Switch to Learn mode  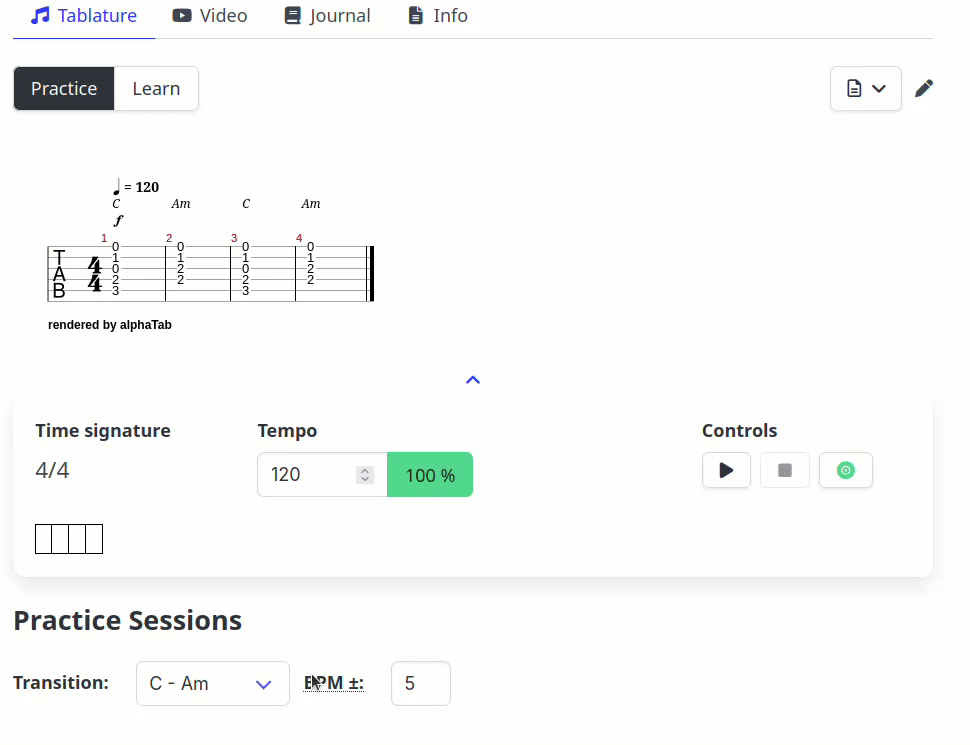[x=156, y=88]
